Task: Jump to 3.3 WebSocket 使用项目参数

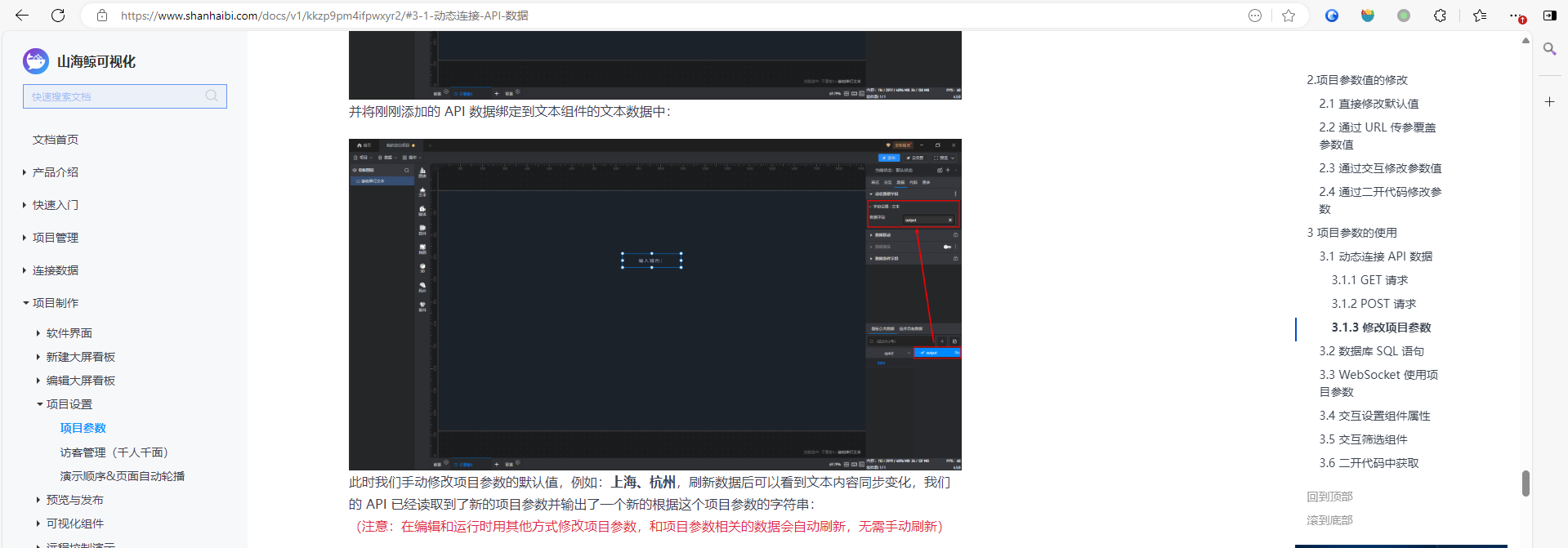Action: [1378, 383]
